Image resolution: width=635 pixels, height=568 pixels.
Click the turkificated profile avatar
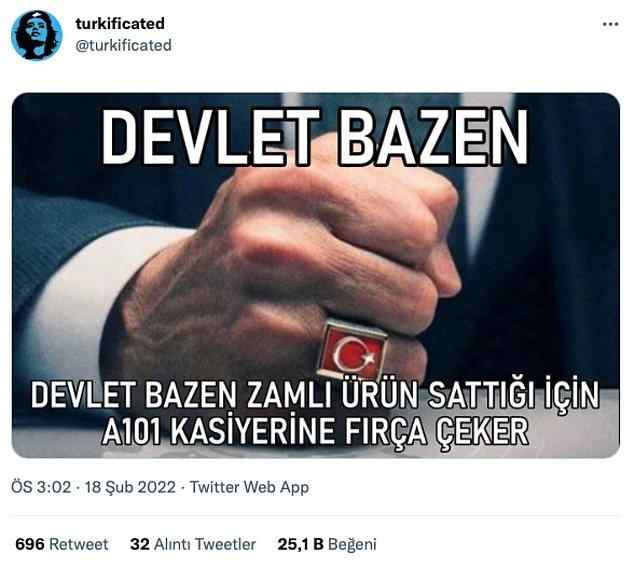tap(37, 35)
